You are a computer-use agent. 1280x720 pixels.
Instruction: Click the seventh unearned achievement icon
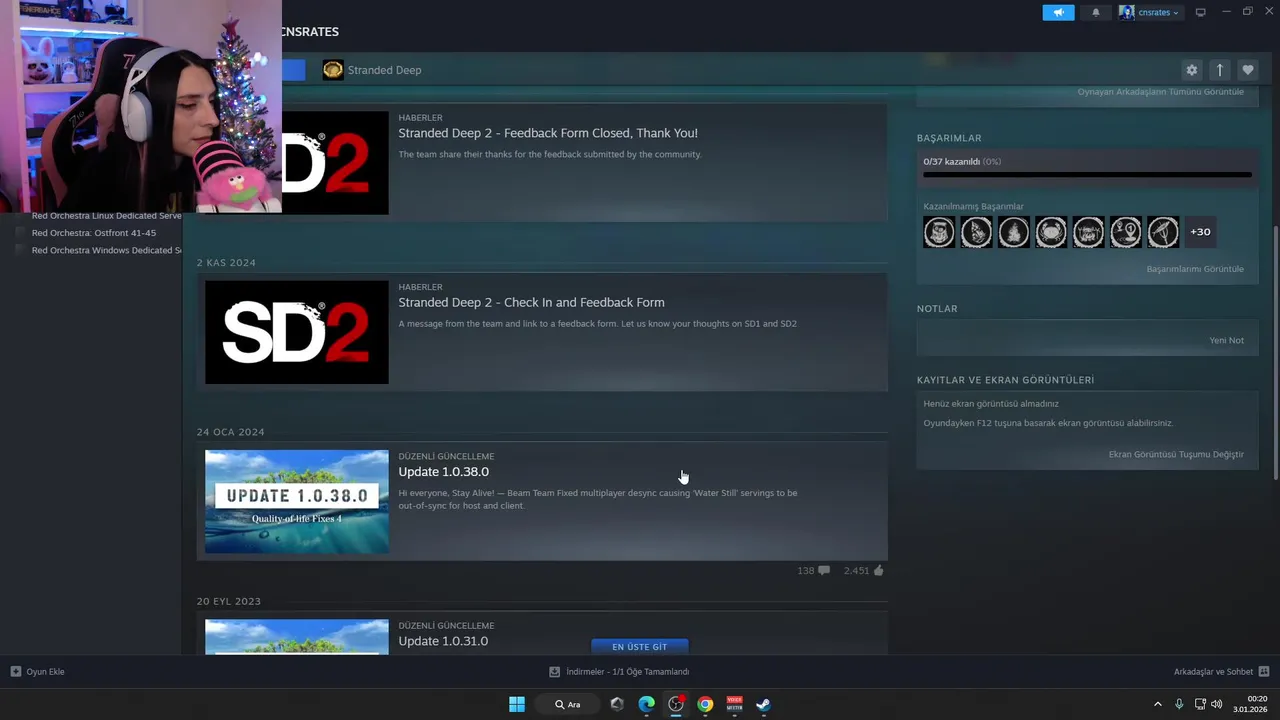(x=1163, y=232)
